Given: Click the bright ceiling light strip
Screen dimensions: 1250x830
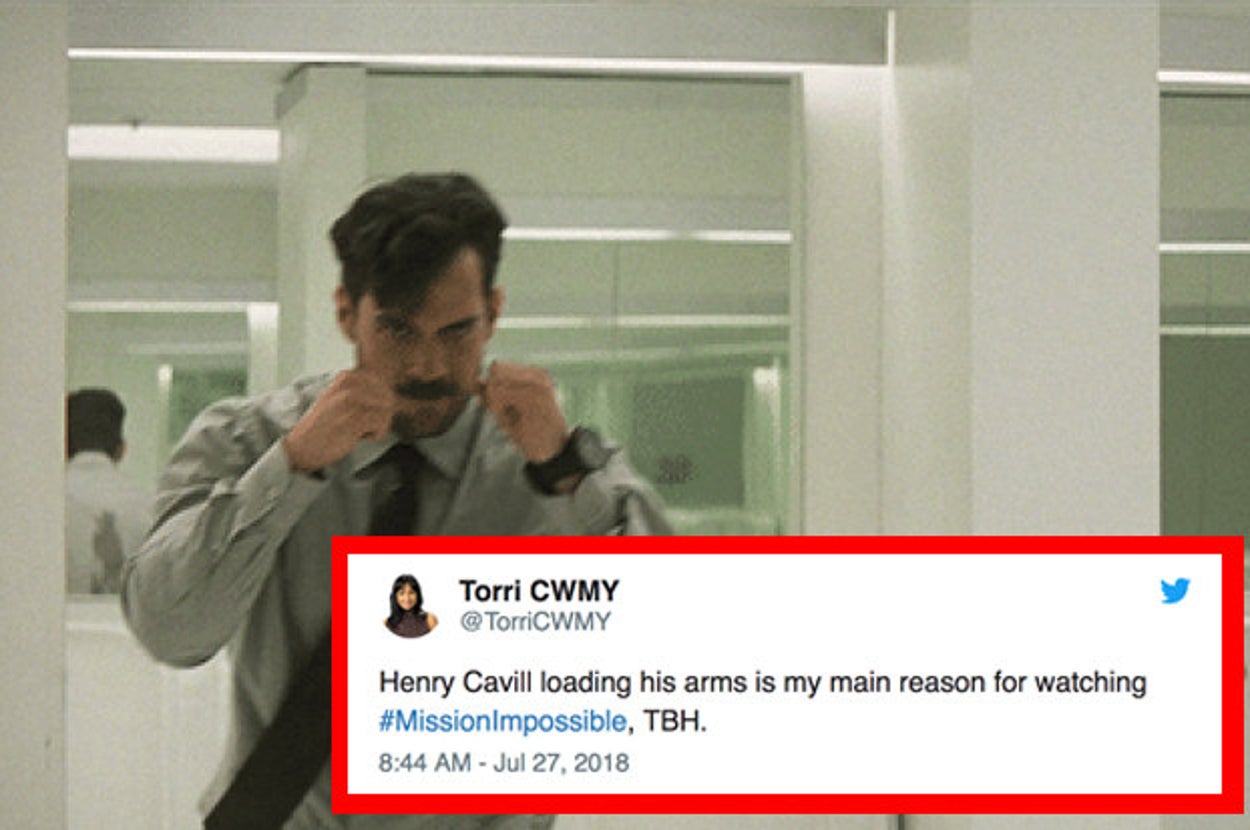Looking at the screenshot, I should click(x=173, y=143).
